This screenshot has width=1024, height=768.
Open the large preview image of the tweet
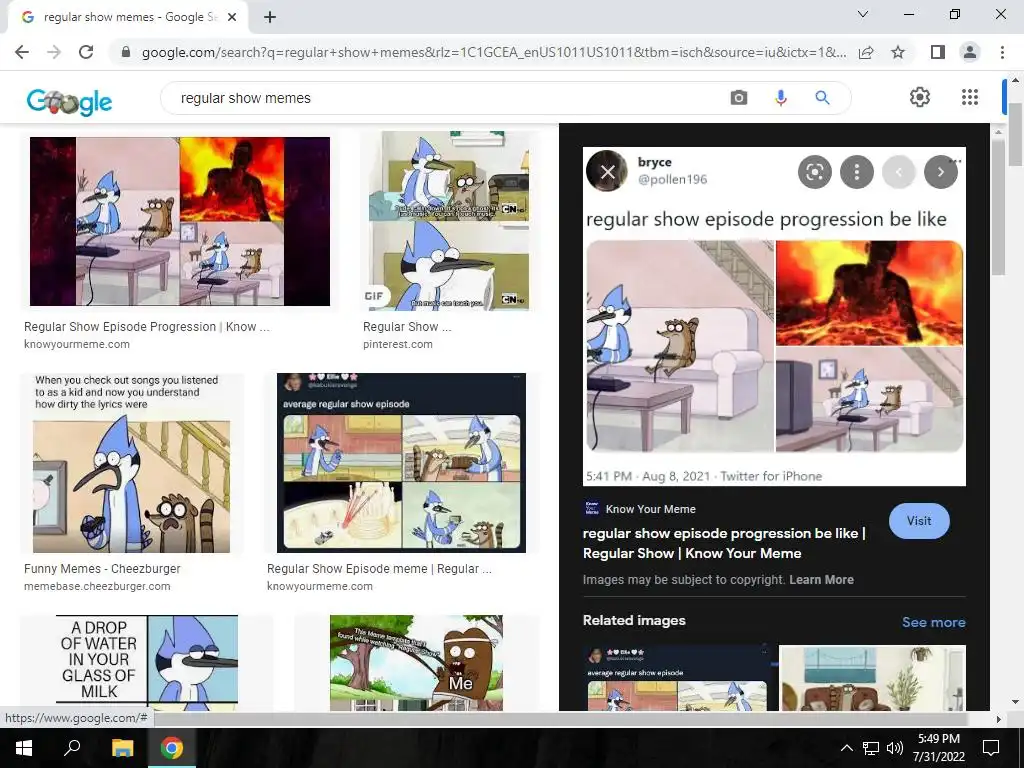(x=774, y=317)
